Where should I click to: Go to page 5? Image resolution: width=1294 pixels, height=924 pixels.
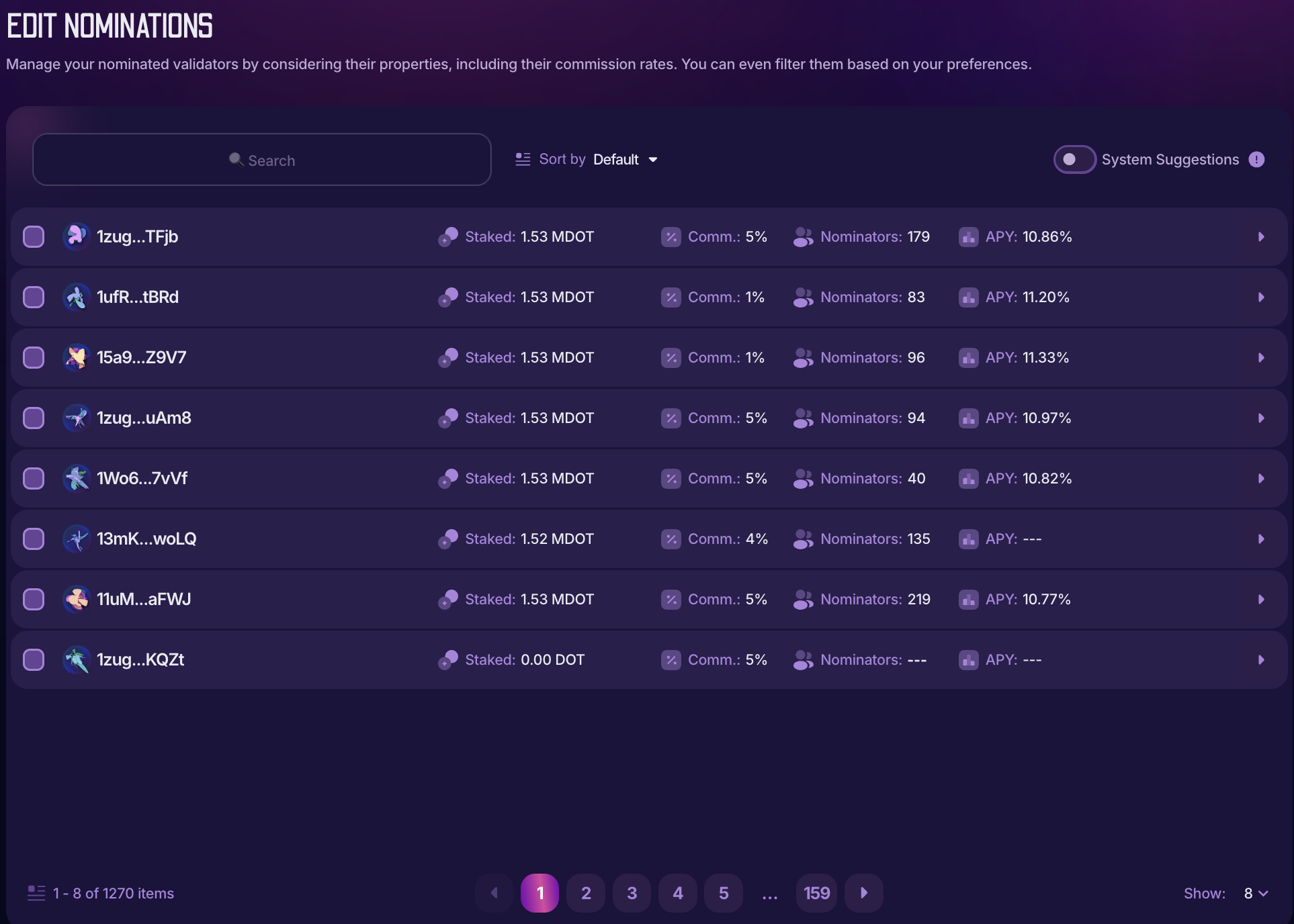pyautogui.click(x=724, y=893)
